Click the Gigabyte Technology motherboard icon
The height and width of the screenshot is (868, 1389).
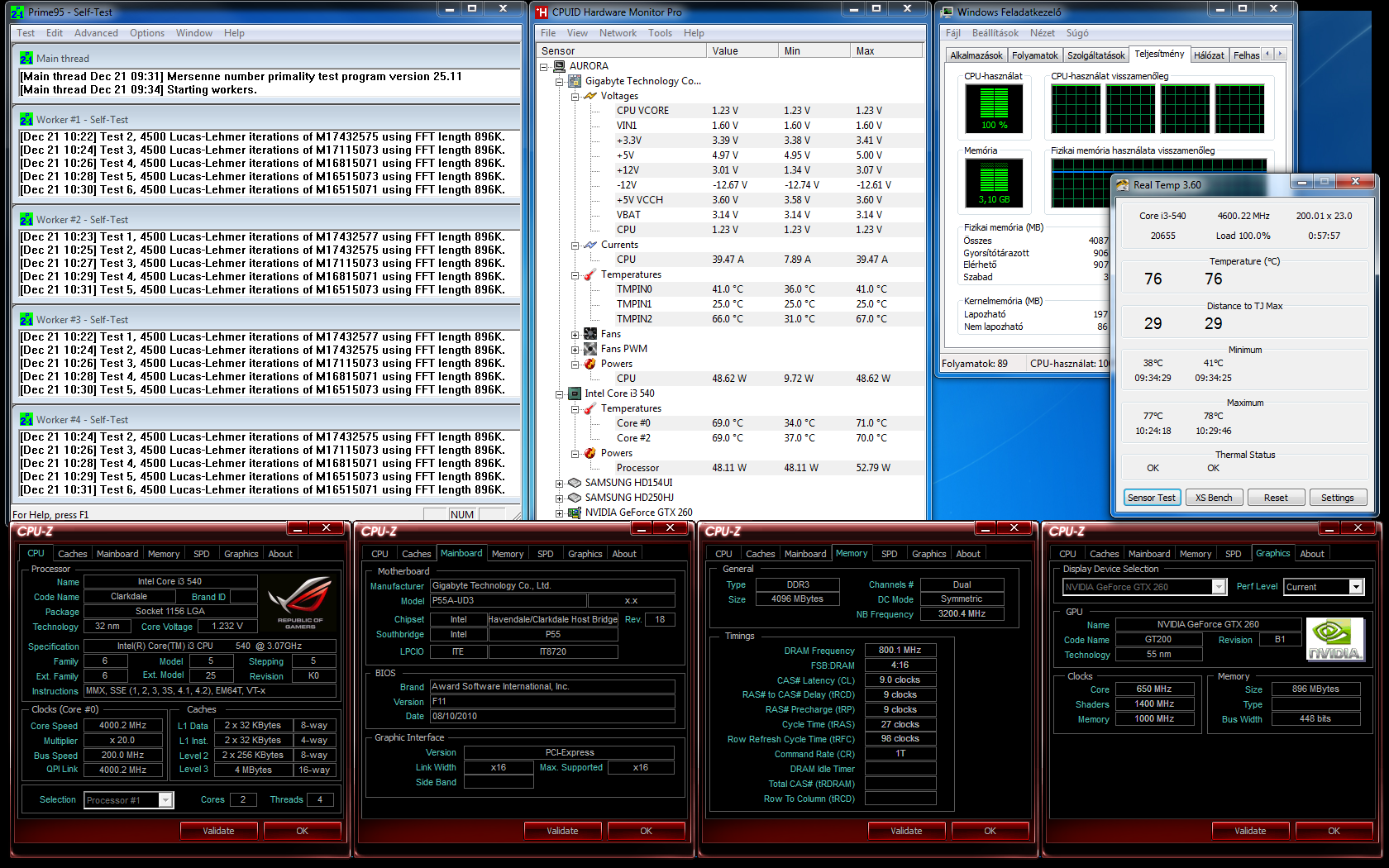click(575, 81)
